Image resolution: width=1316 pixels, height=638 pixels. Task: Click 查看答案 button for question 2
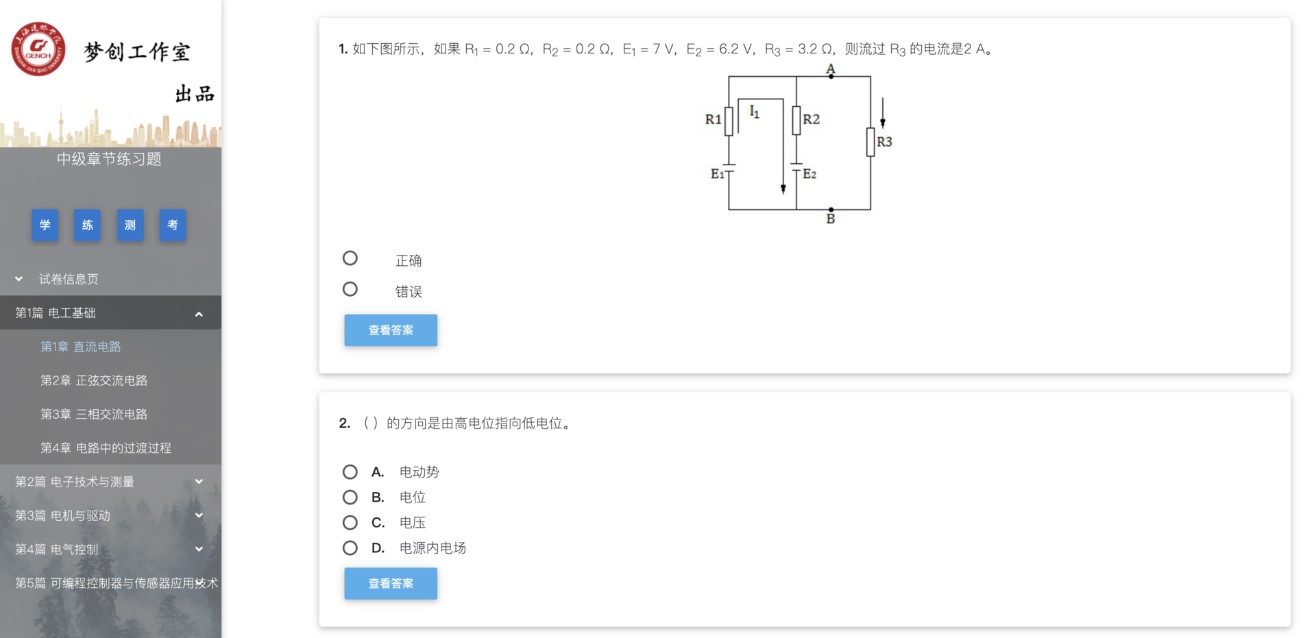390,583
